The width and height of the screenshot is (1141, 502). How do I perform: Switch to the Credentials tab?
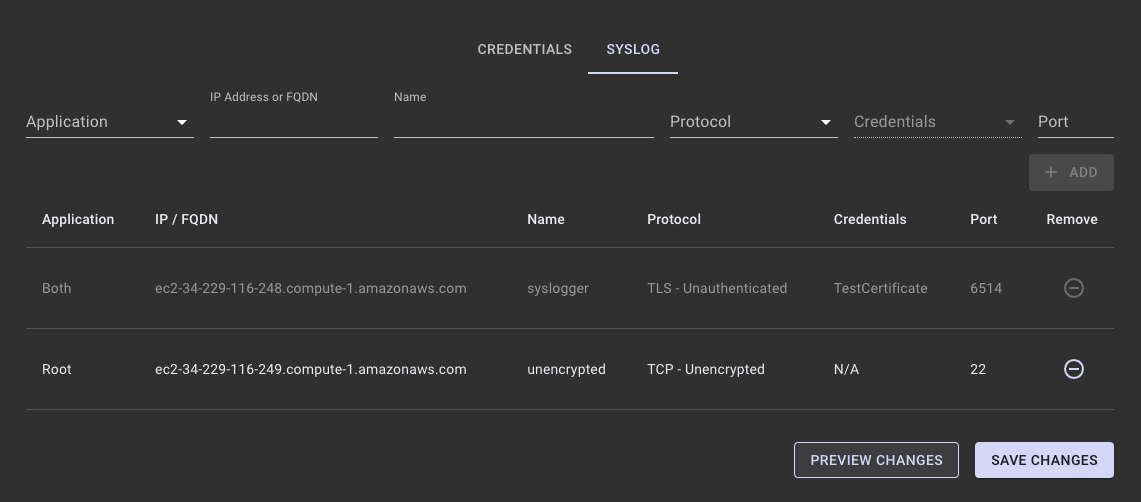click(524, 49)
